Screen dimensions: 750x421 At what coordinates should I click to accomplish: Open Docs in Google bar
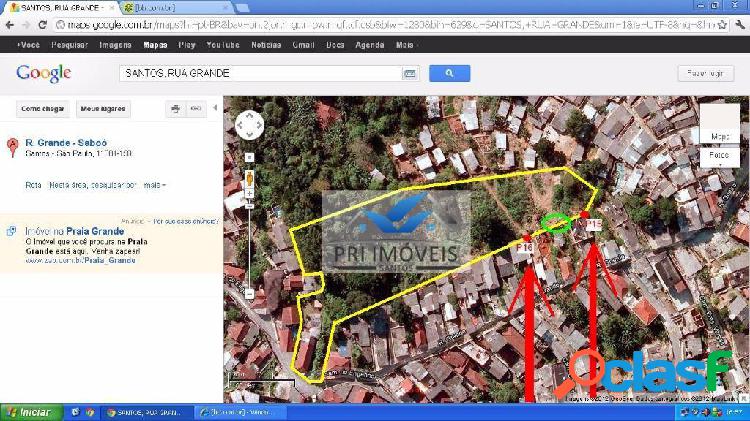click(x=335, y=45)
